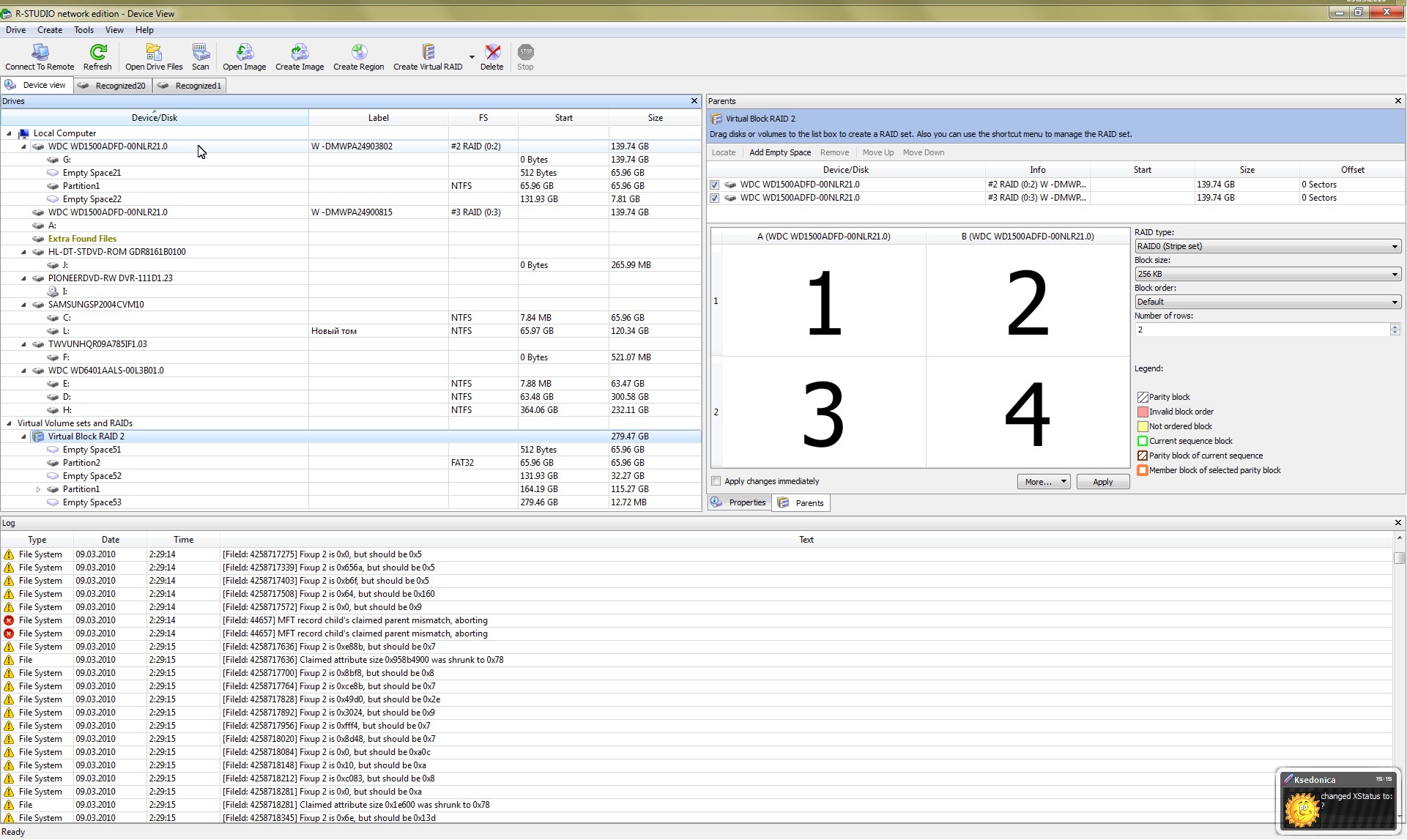This screenshot has height=840, width=1407.
Task: Uncheck the first WDC disk in Parents list
Action: click(715, 185)
